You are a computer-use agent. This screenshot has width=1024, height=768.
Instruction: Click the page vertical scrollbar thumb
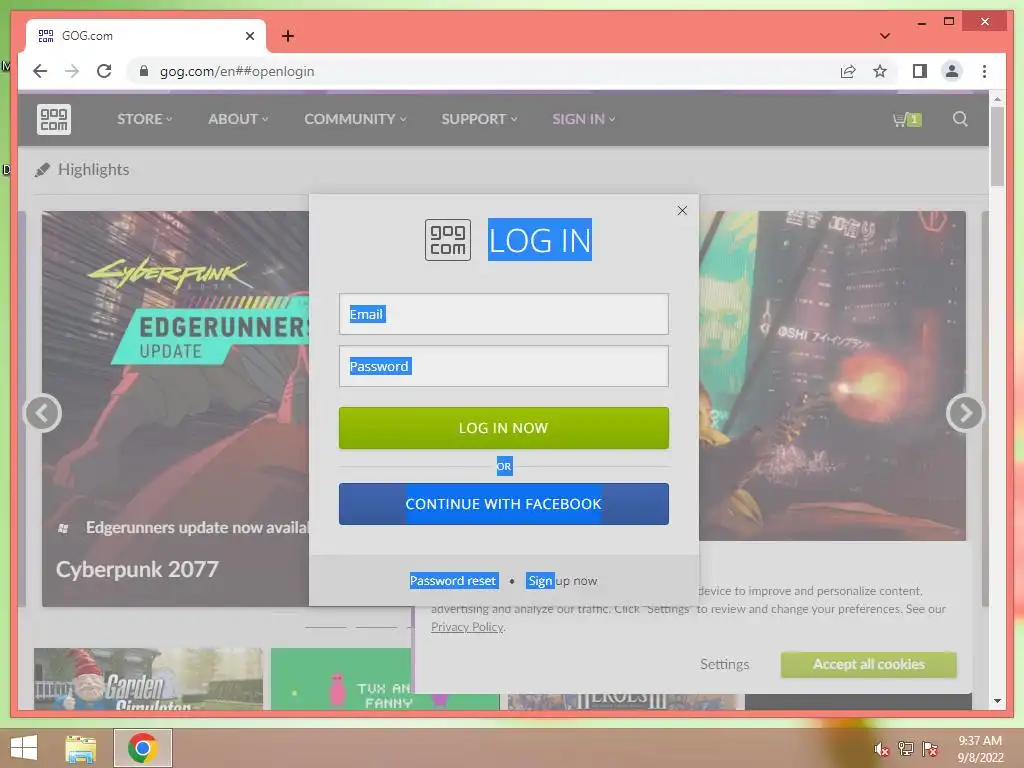point(997,147)
